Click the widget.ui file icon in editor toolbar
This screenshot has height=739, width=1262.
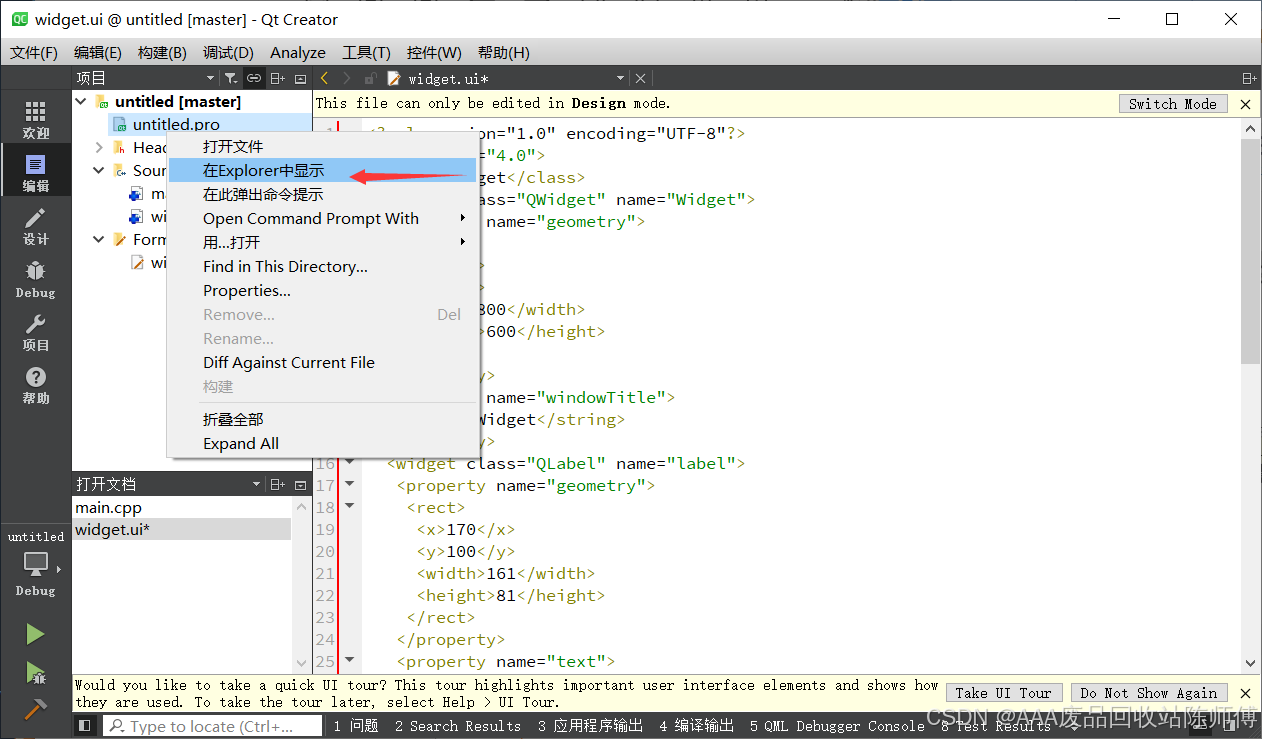click(x=394, y=78)
